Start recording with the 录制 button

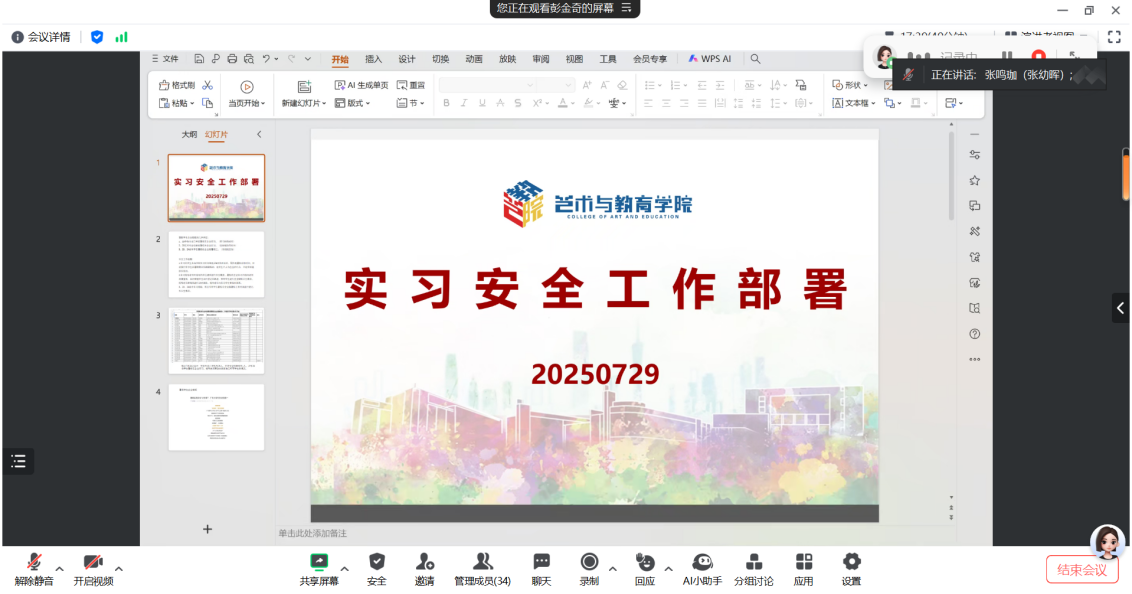tap(589, 563)
